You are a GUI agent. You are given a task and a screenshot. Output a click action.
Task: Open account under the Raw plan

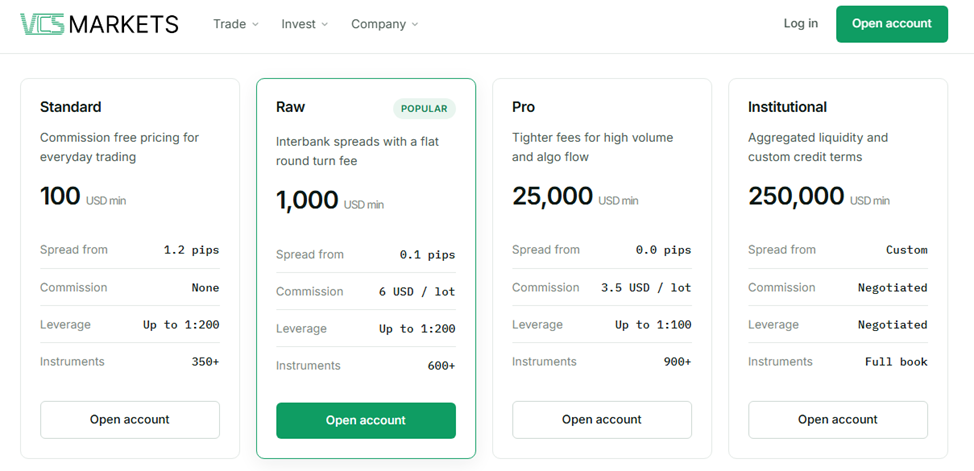pyautogui.click(x=366, y=421)
